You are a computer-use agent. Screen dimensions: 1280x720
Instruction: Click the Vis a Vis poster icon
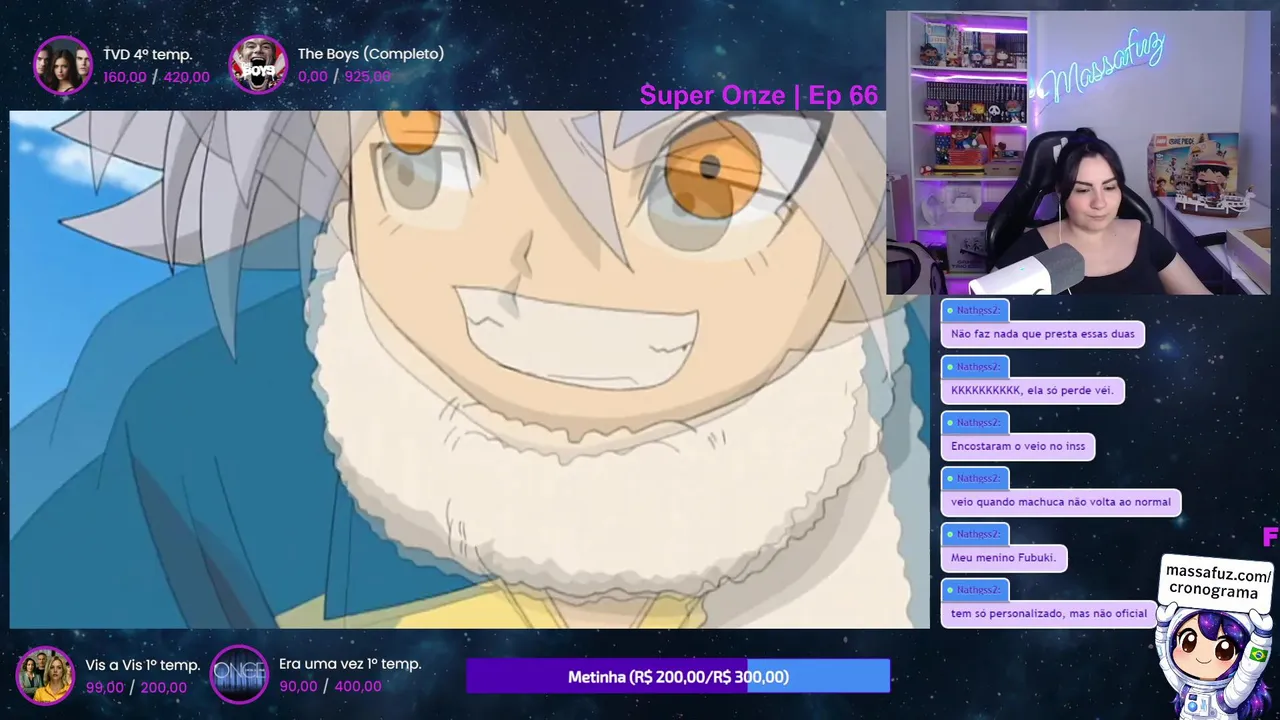(46, 675)
